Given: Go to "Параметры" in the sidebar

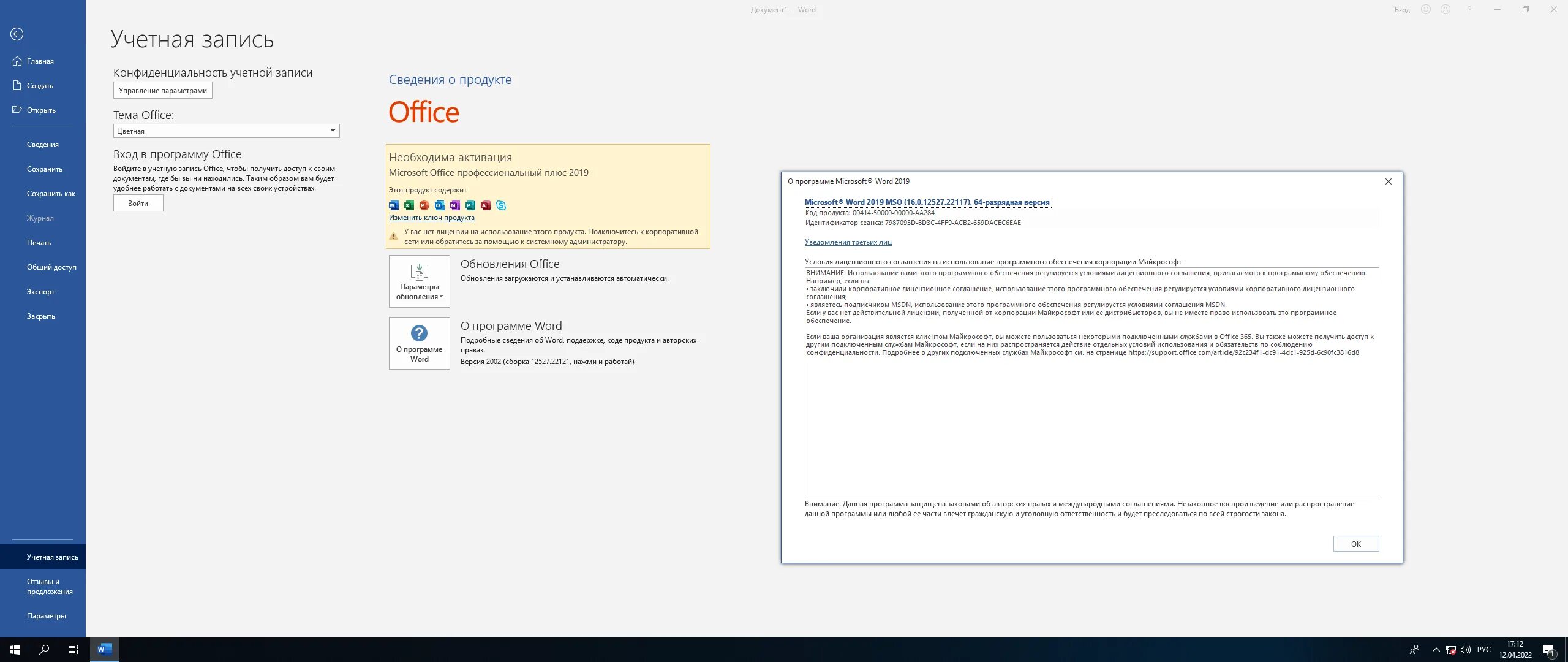Looking at the screenshot, I should tap(47, 616).
